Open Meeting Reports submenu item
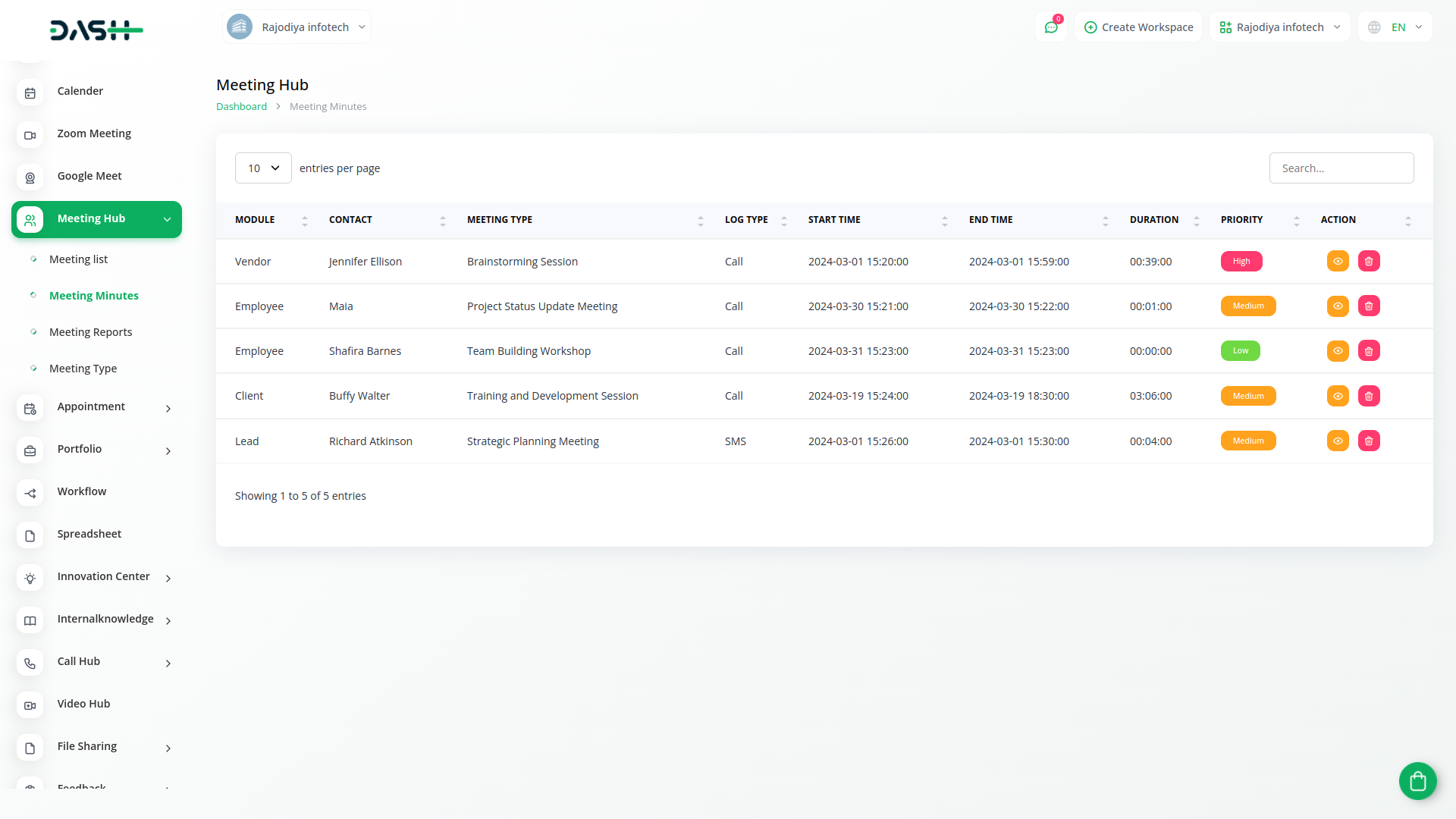Image resolution: width=1456 pixels, height=819 pixels. [x=90, y=332]
